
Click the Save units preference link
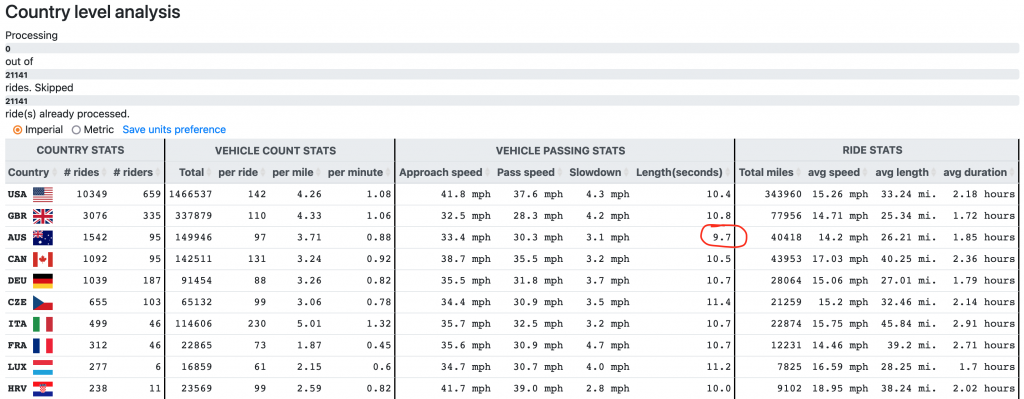(174, 130)
